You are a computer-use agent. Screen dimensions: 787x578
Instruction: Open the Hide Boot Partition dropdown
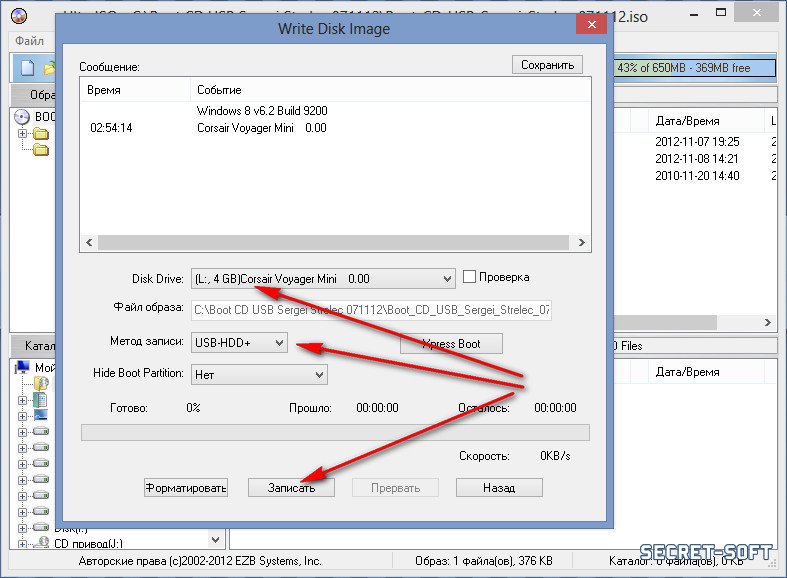pos(319,374)
